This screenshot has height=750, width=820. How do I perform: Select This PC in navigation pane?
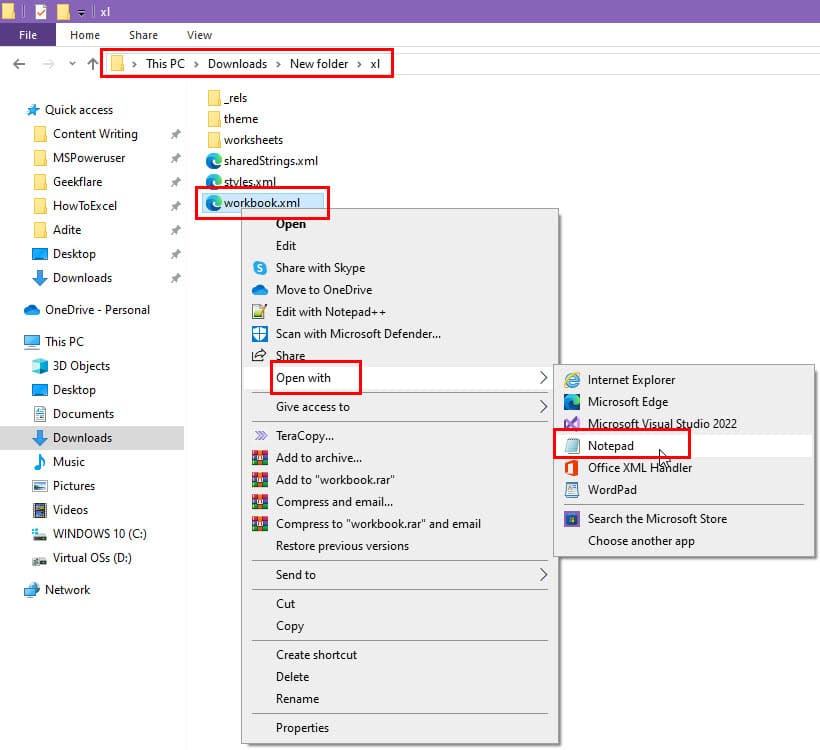click(x=64, y=342)
